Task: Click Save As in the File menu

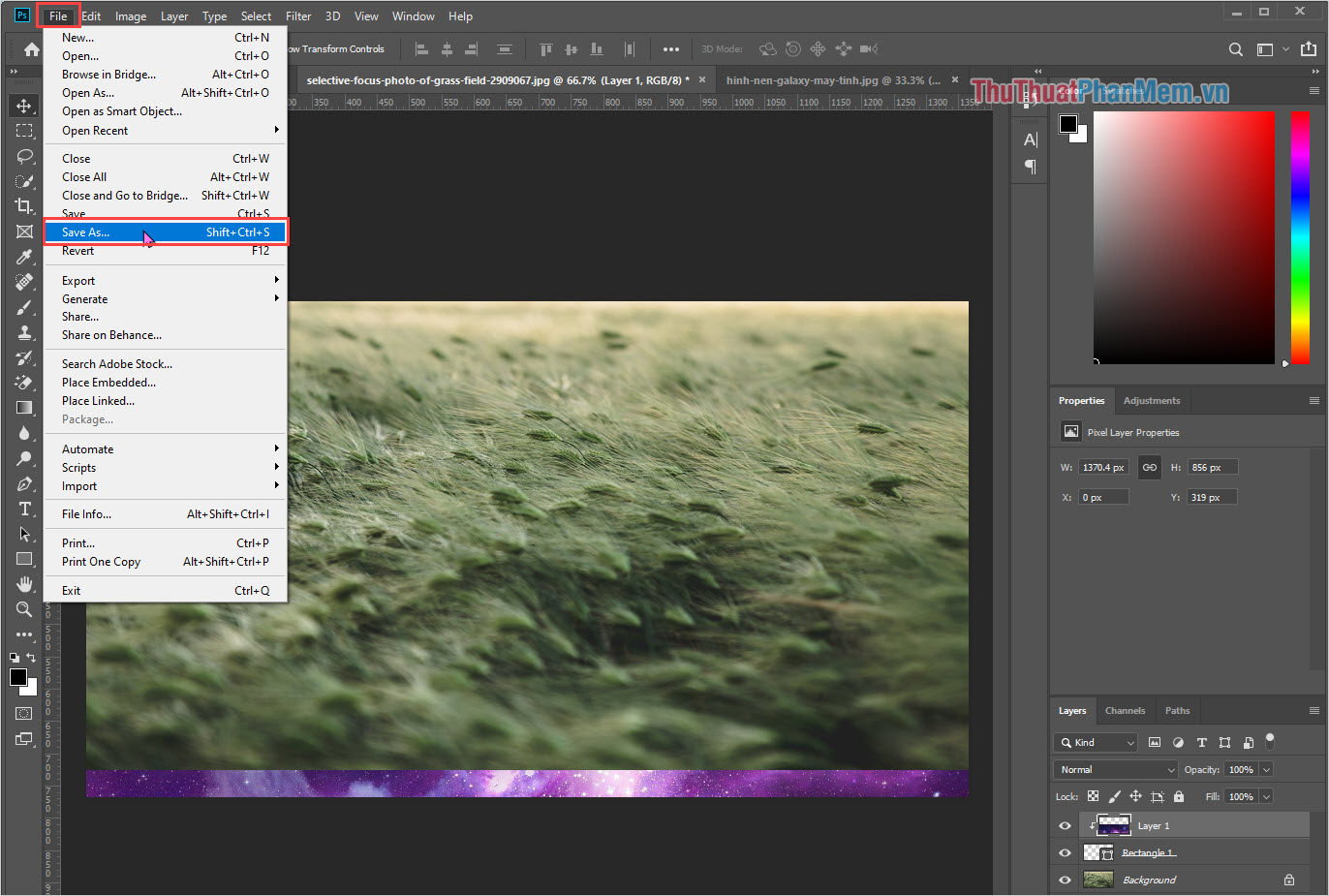Action: (x=87, y=232)
